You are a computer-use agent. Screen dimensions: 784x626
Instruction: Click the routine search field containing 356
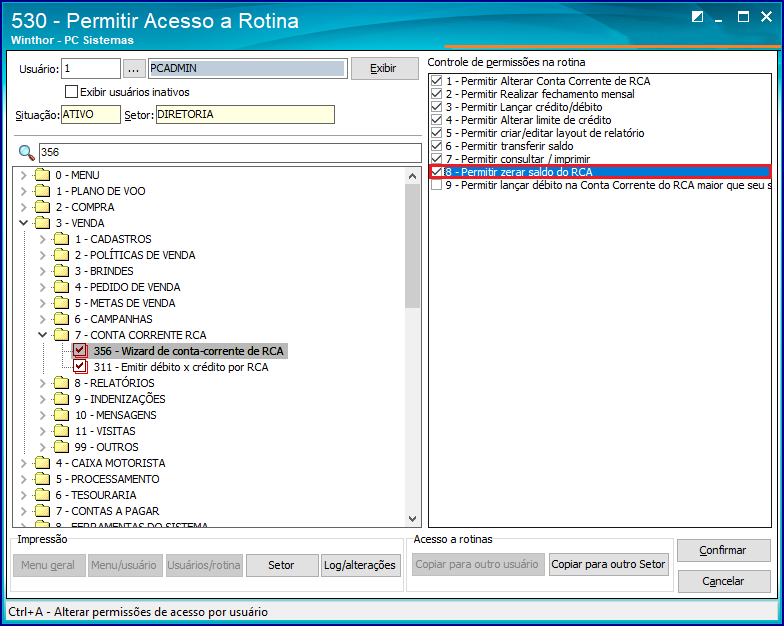pos(230,152)
